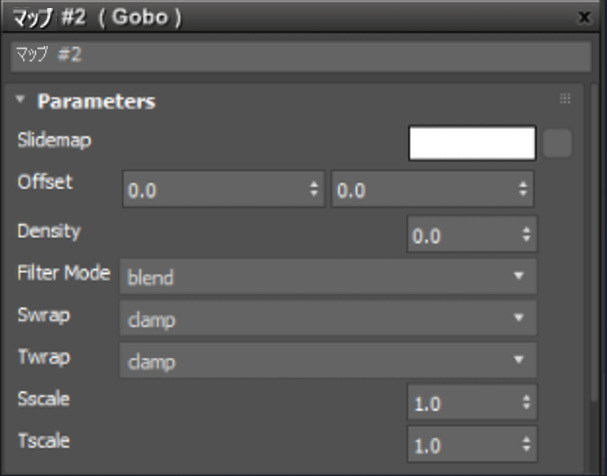Click the Parameters rollout grip dots
The height and width of the screenshot is (476, 607).
pos(565,100)
